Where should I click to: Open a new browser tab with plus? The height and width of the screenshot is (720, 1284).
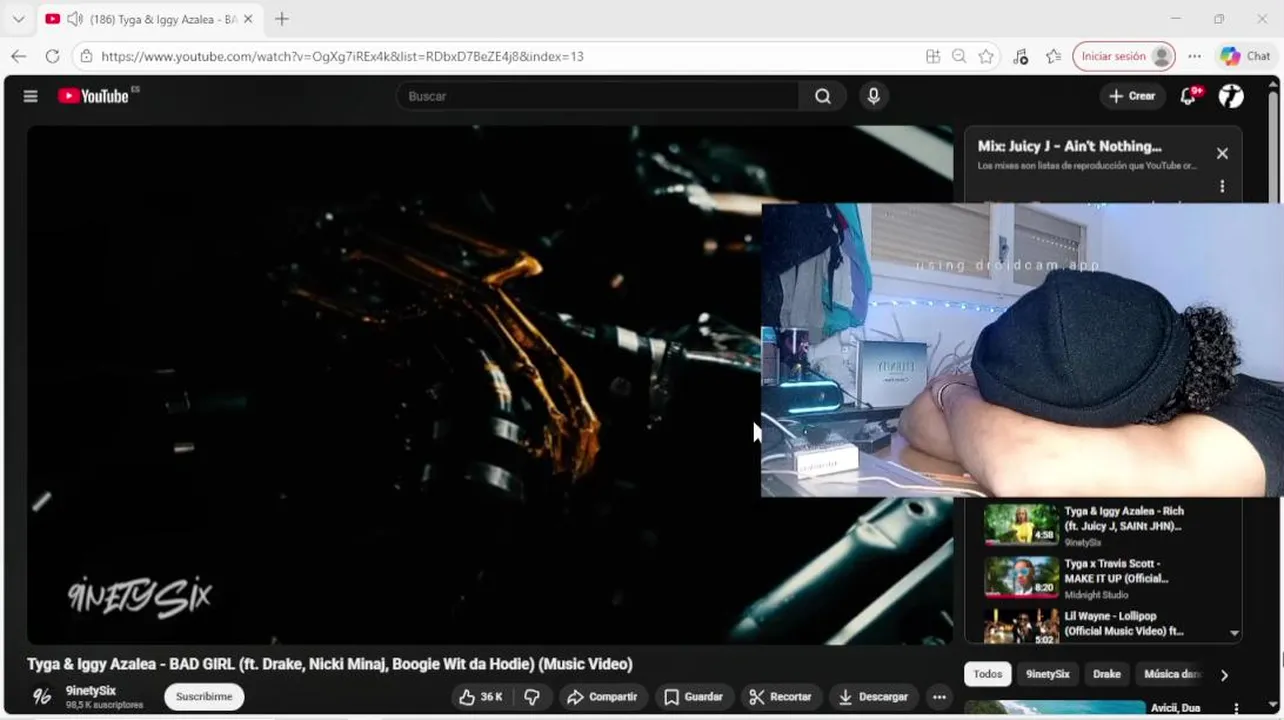282,19
